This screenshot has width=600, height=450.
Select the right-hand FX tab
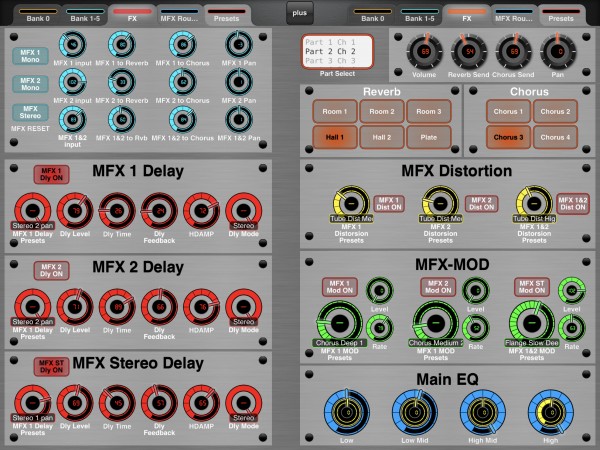click(466, 15)
